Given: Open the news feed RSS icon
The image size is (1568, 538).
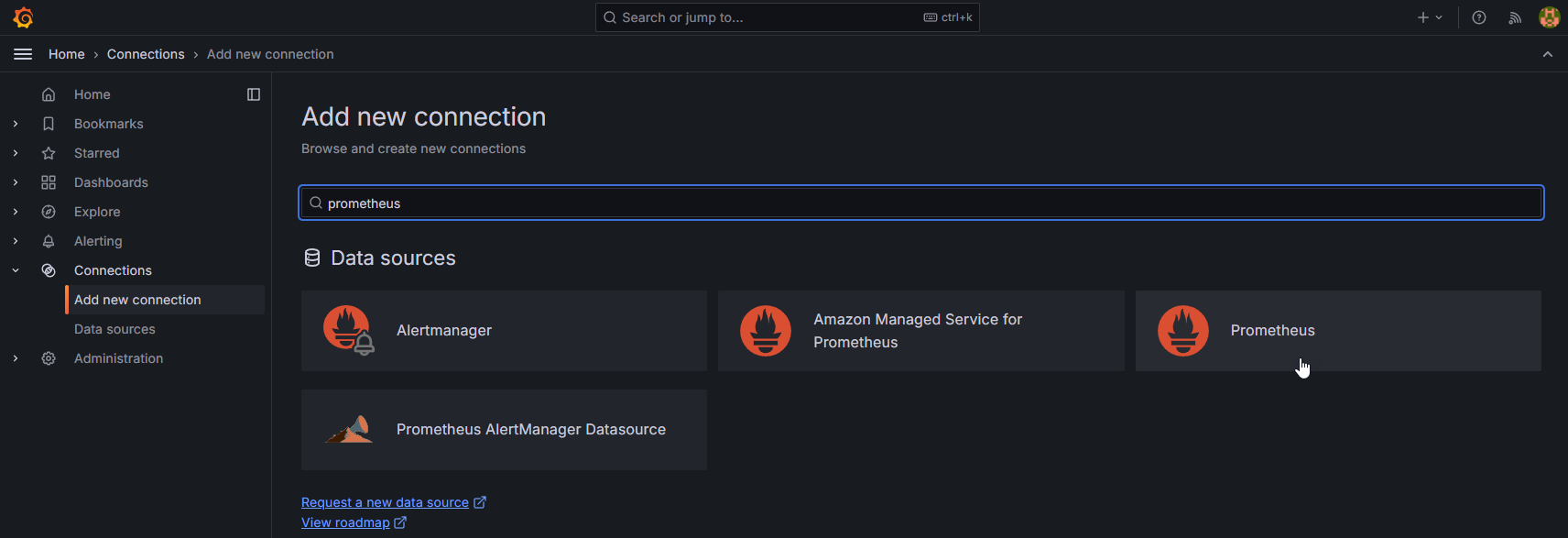Looking at the screenshot, I should coord(1515,17).
